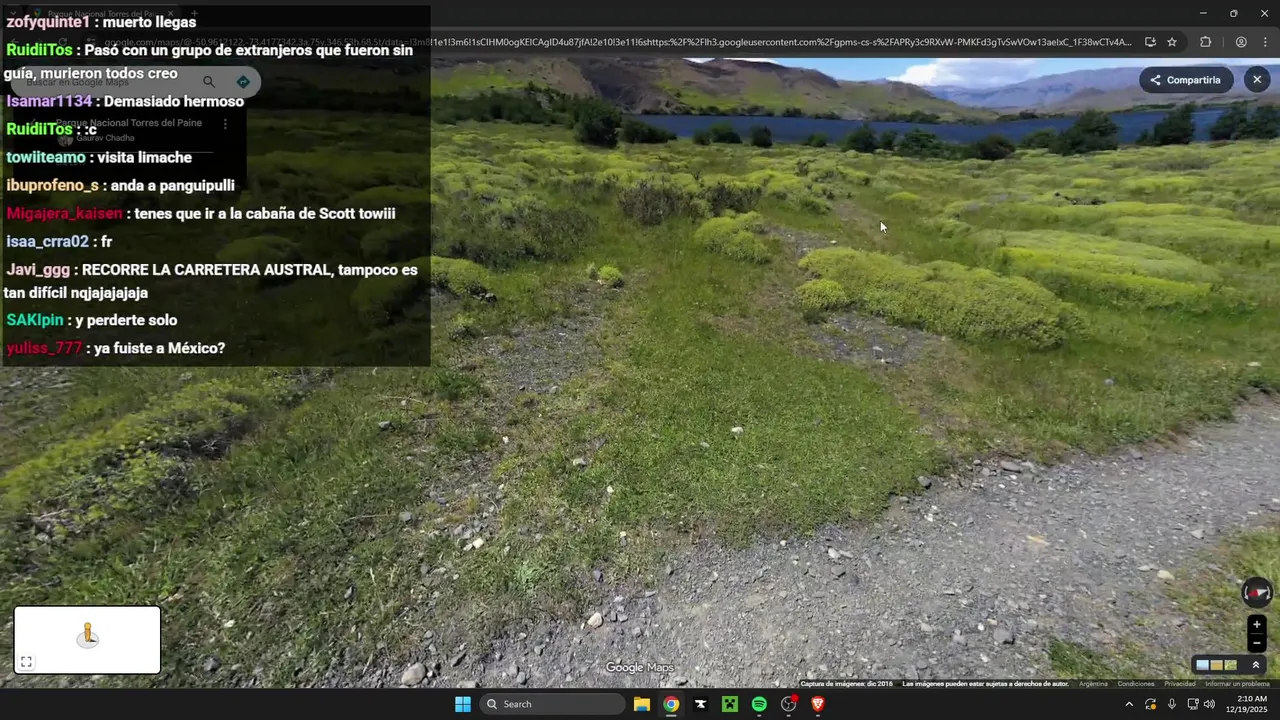
Task: Open the CapCut taskbar icon
Action: coord(700,704)
